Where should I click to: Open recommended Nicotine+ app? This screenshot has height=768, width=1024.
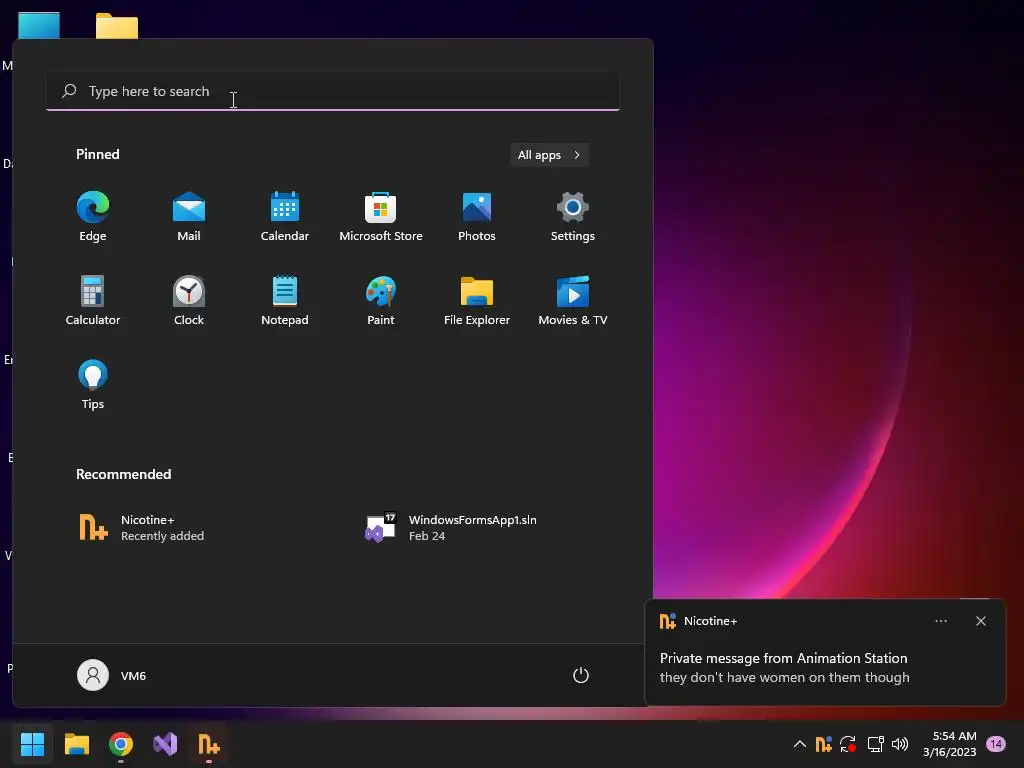(142, 528)
